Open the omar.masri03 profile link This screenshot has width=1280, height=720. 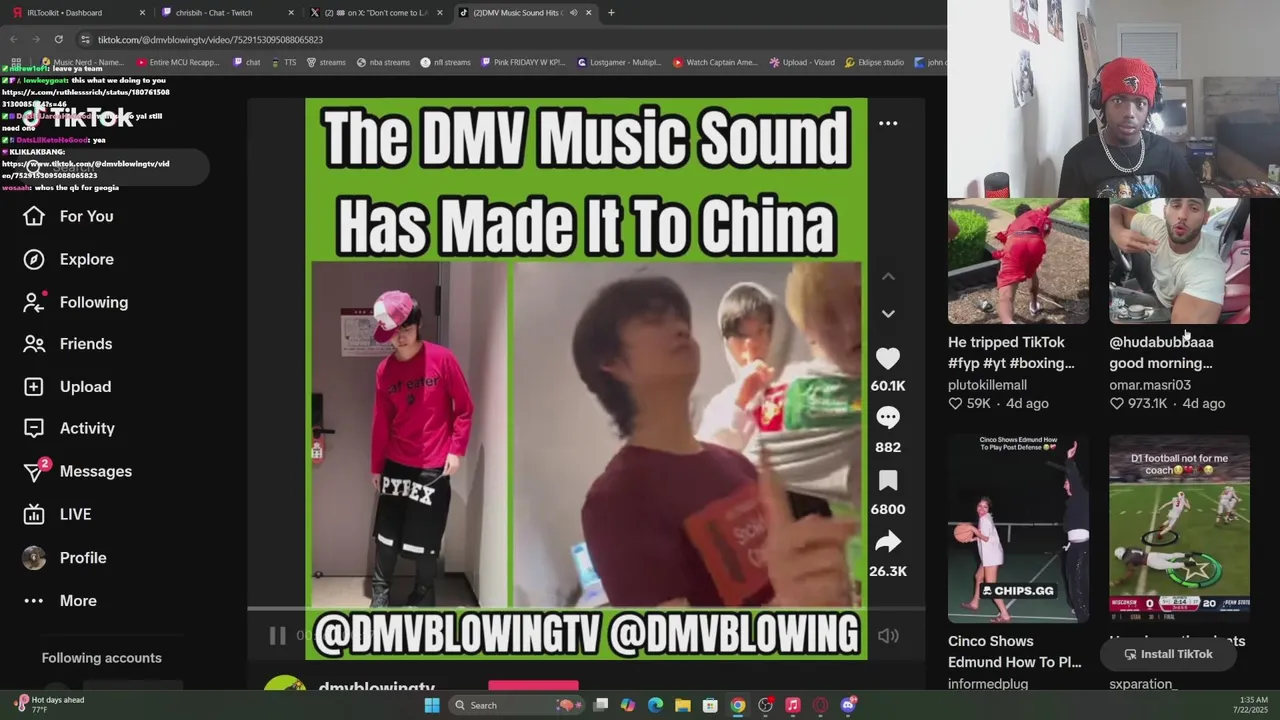tap(1149, 385)
